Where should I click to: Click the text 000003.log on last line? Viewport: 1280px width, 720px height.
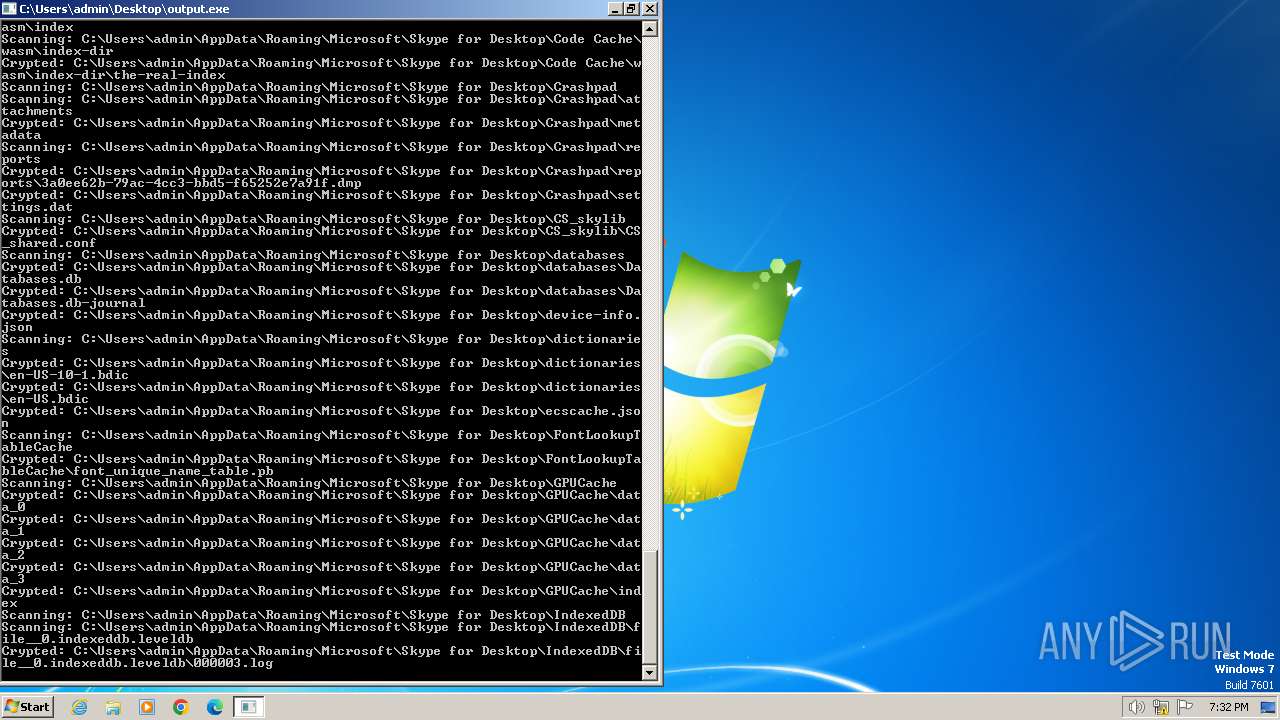[233, 663]
